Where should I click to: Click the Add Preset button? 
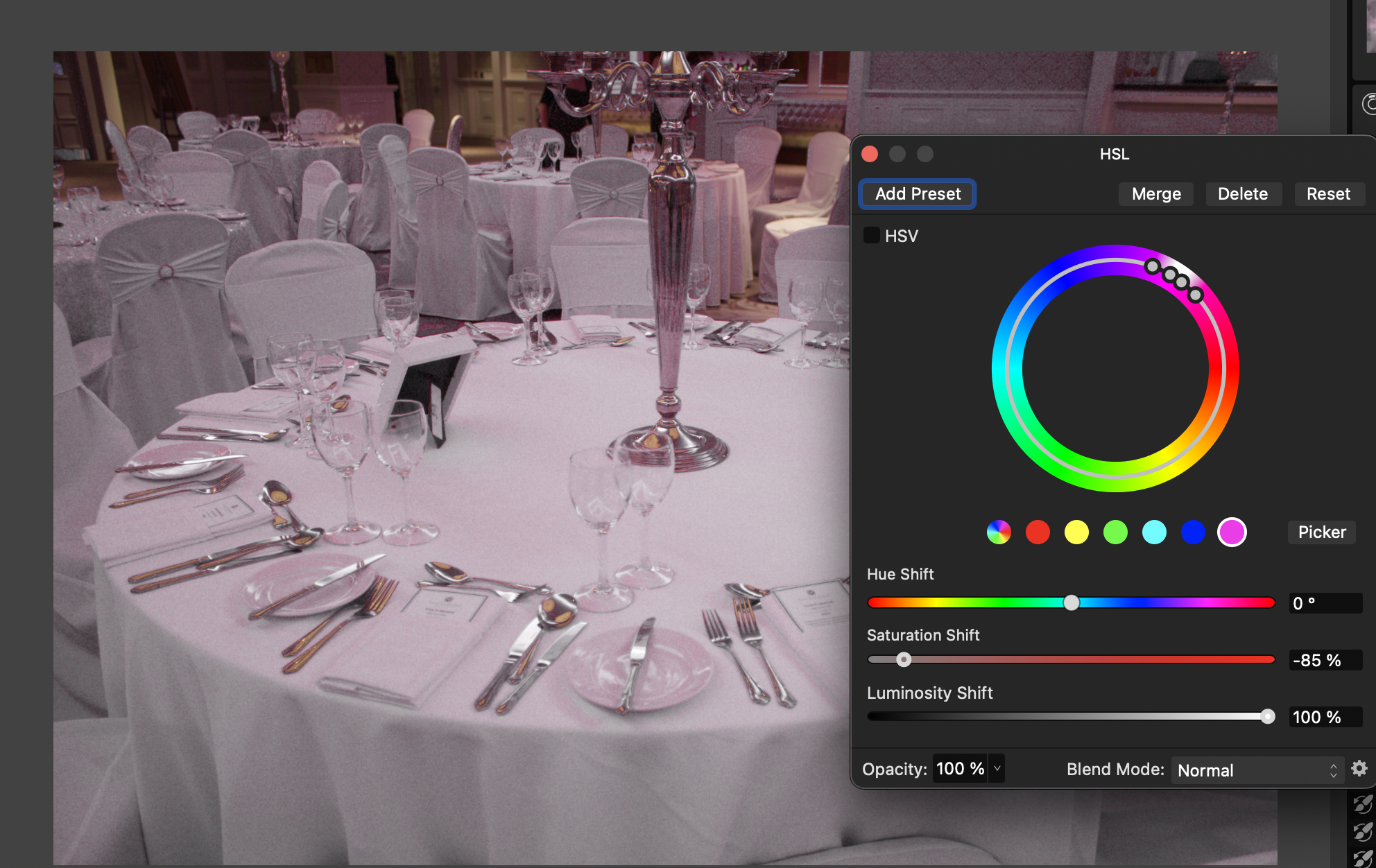pyautogui.click(x=918, y=194)
